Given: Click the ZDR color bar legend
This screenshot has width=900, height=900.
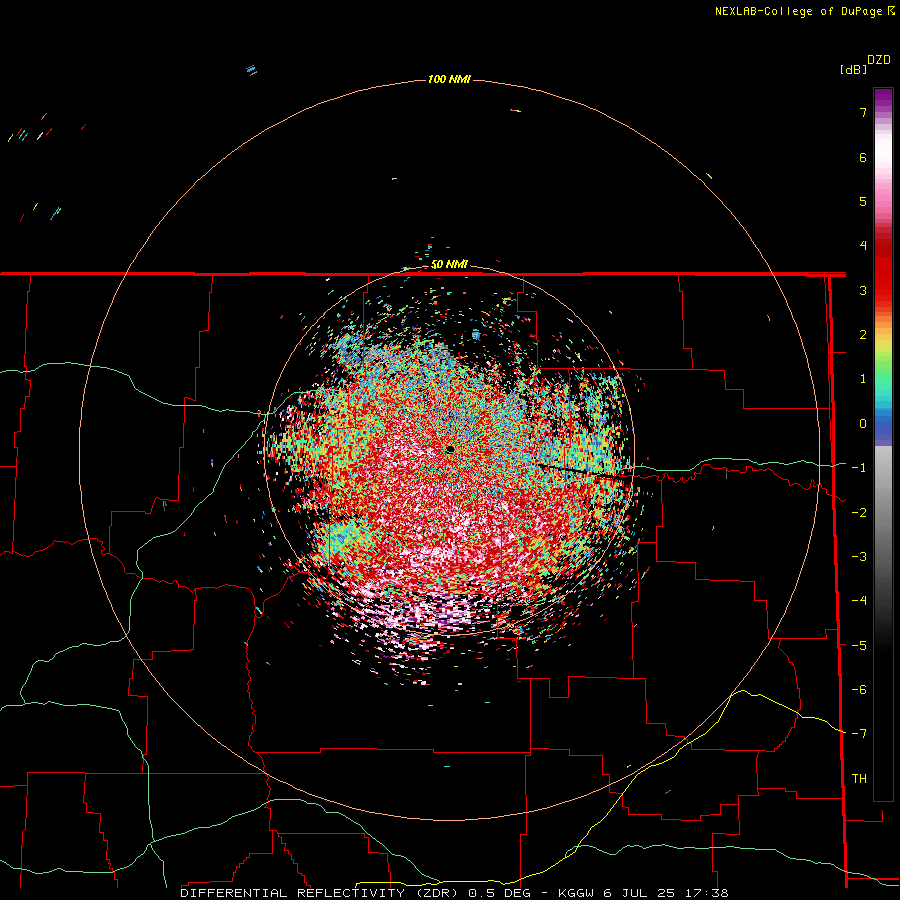Looking at the screenshot, I should [x=883, y=444].
